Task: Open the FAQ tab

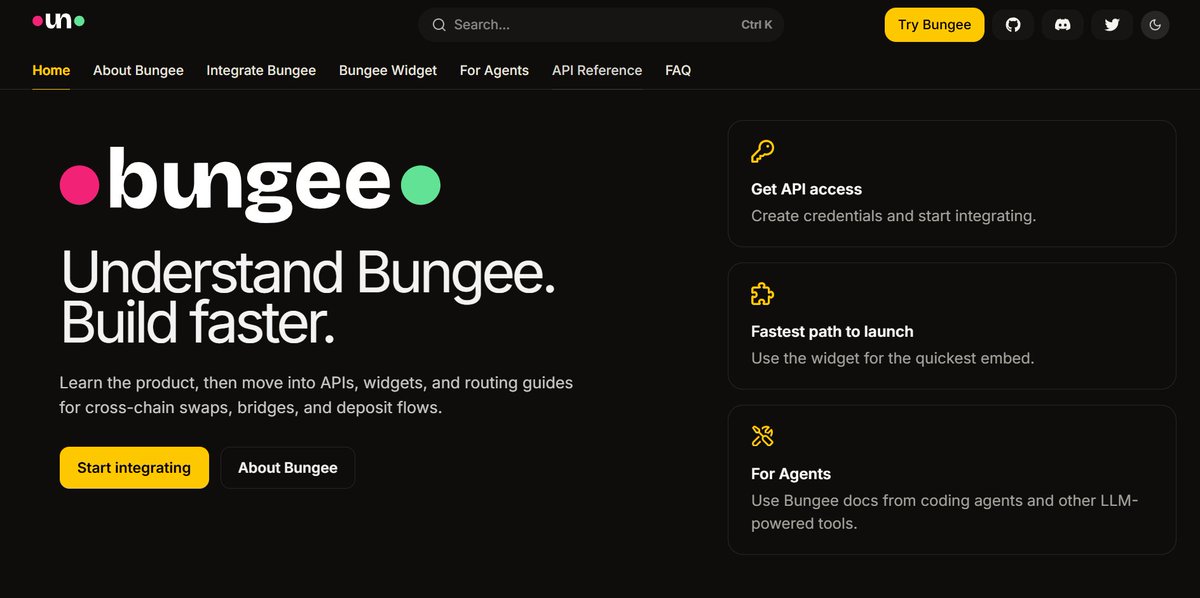Action: tap(678, 70)
